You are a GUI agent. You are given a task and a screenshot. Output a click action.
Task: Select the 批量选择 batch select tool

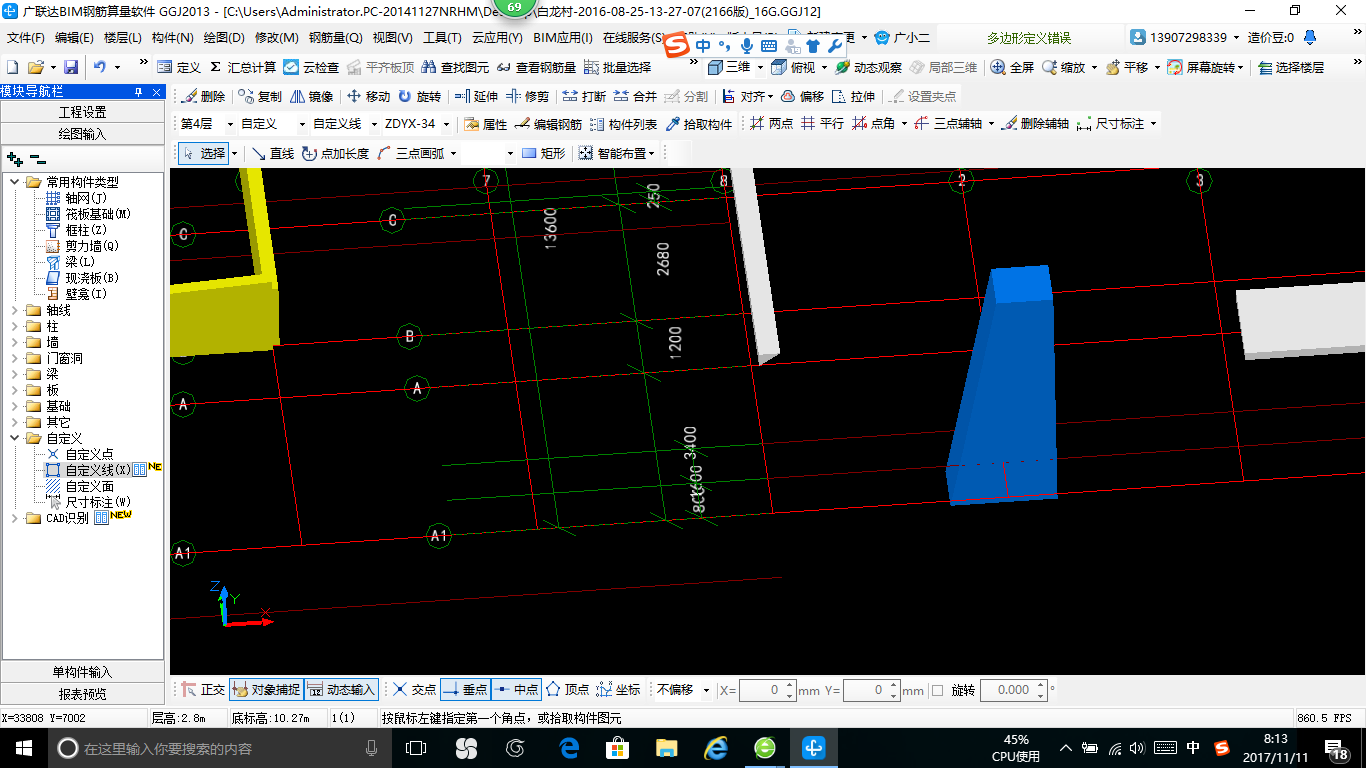point(617,67)
